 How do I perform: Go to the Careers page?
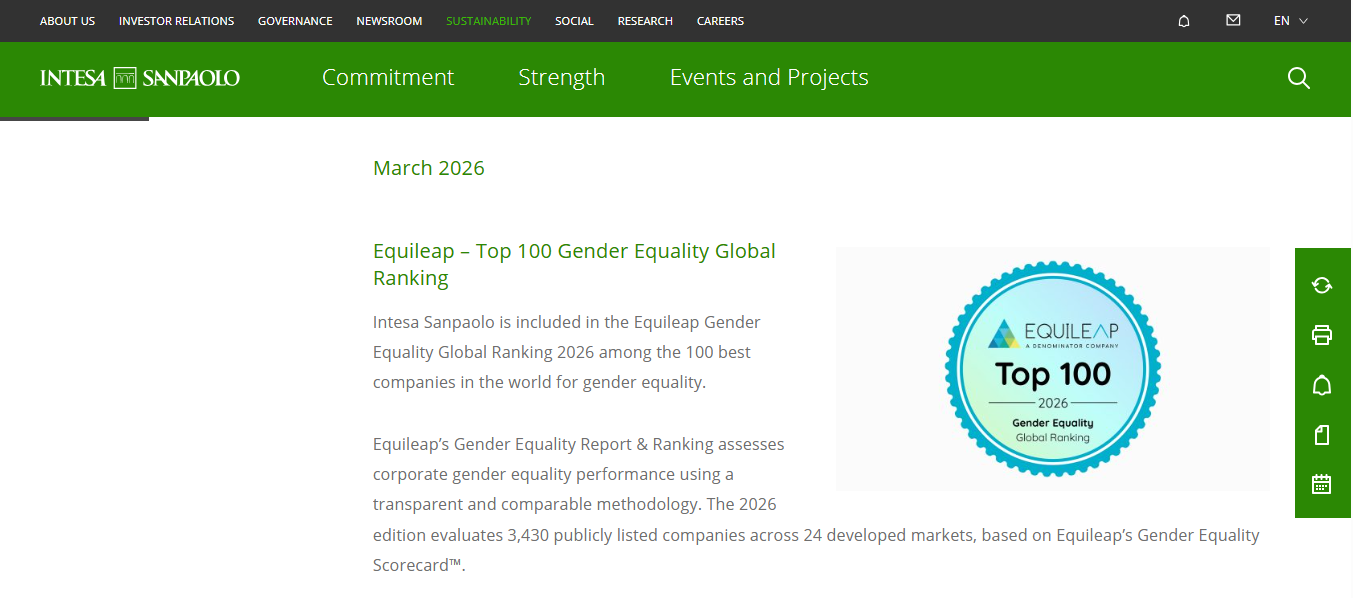[x=720, y=21]
